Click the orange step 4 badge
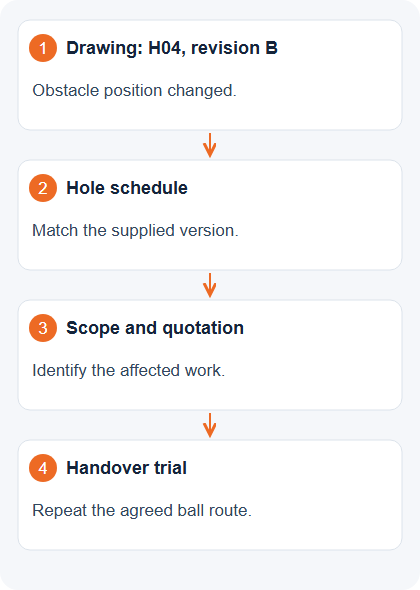 (x=43, y=468)
